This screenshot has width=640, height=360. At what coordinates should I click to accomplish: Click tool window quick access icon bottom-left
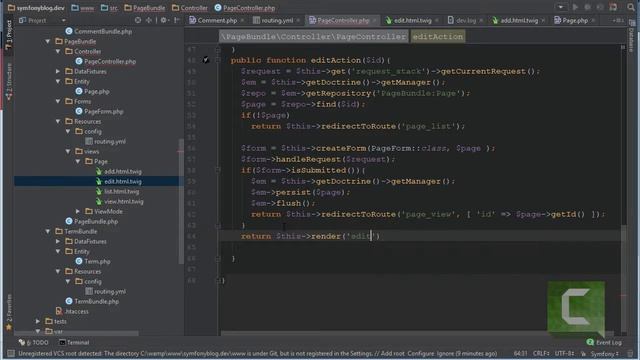(x=11, y=353)
